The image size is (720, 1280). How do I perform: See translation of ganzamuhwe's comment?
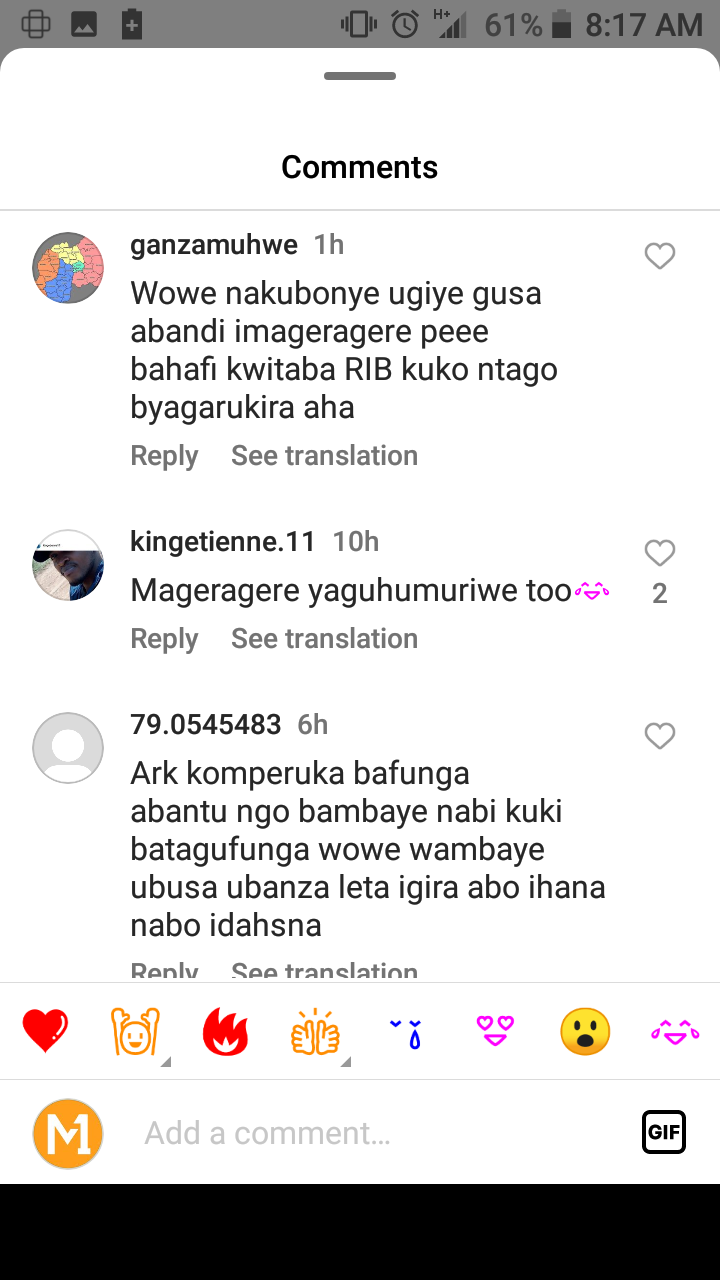pos(324,456)
